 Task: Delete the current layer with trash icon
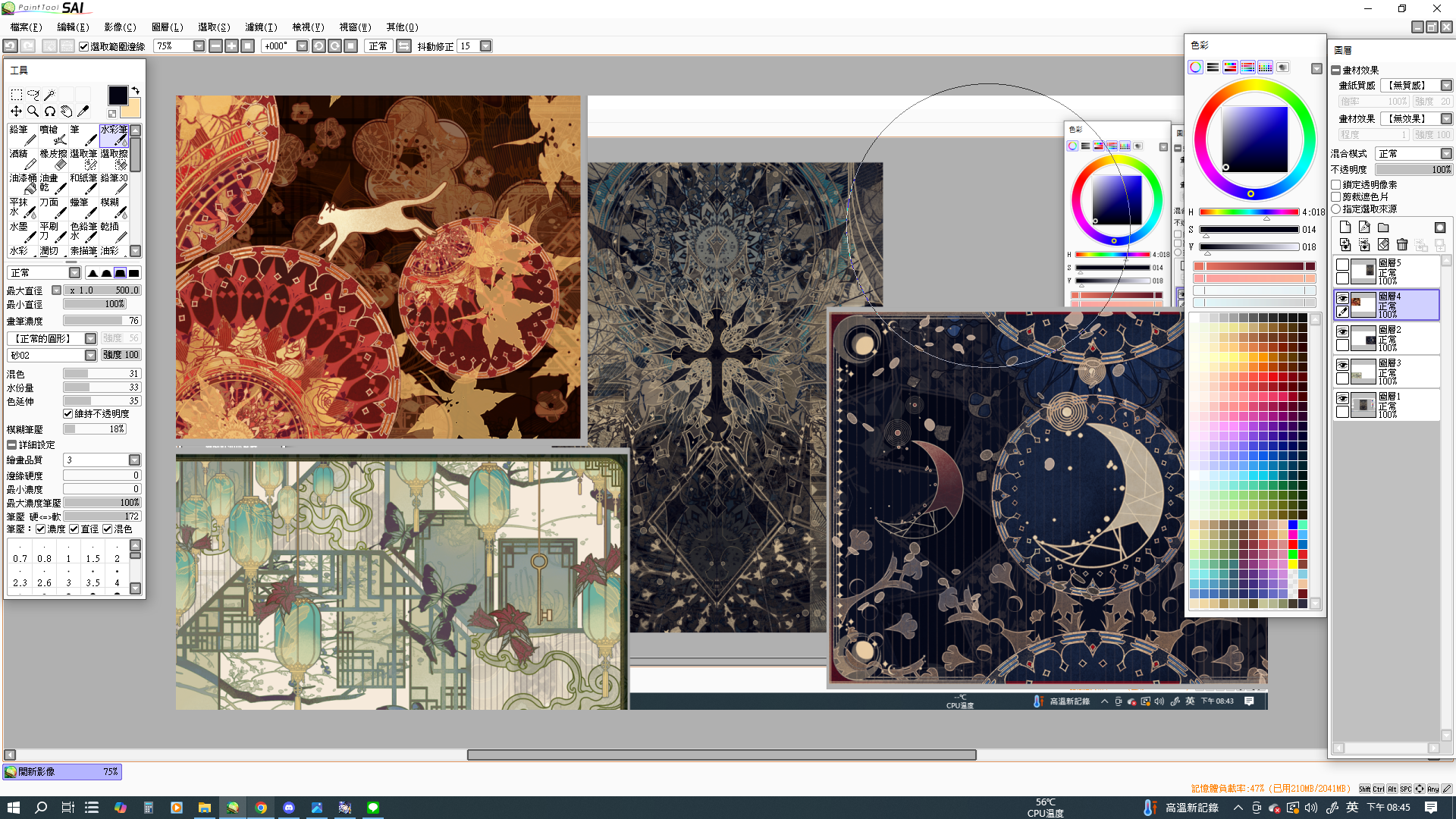click(1402, 244)
